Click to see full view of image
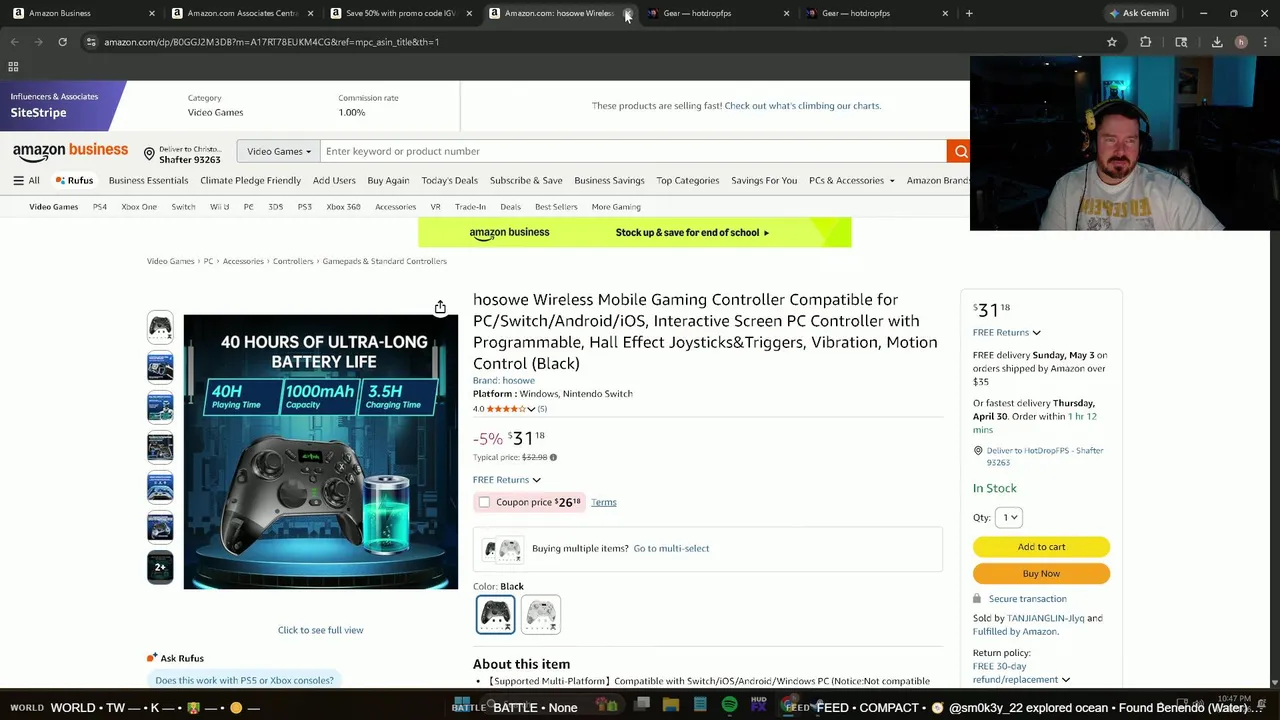1280x720 pixels. pos(320,630)
